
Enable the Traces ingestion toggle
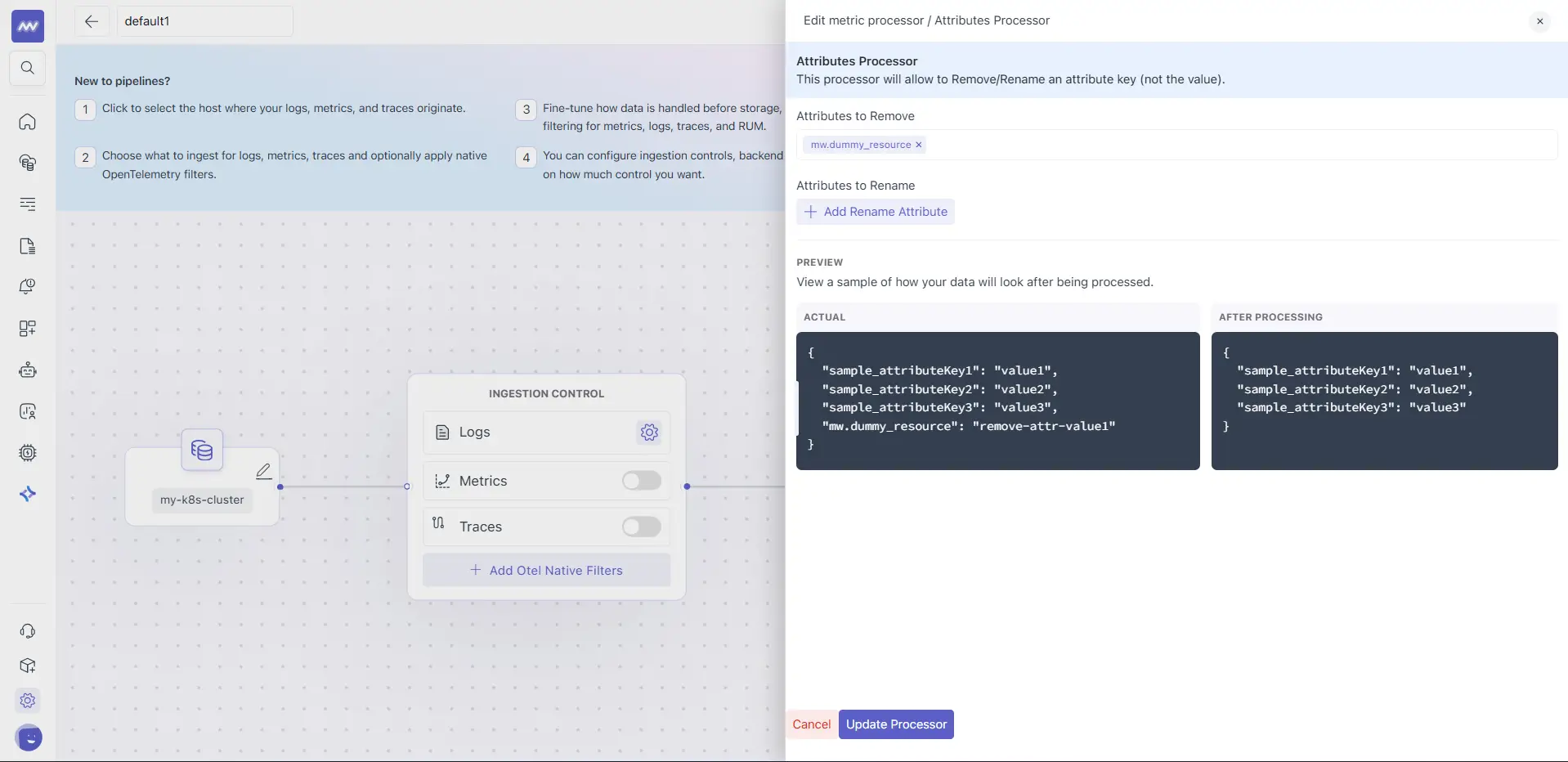coord(642,527)
